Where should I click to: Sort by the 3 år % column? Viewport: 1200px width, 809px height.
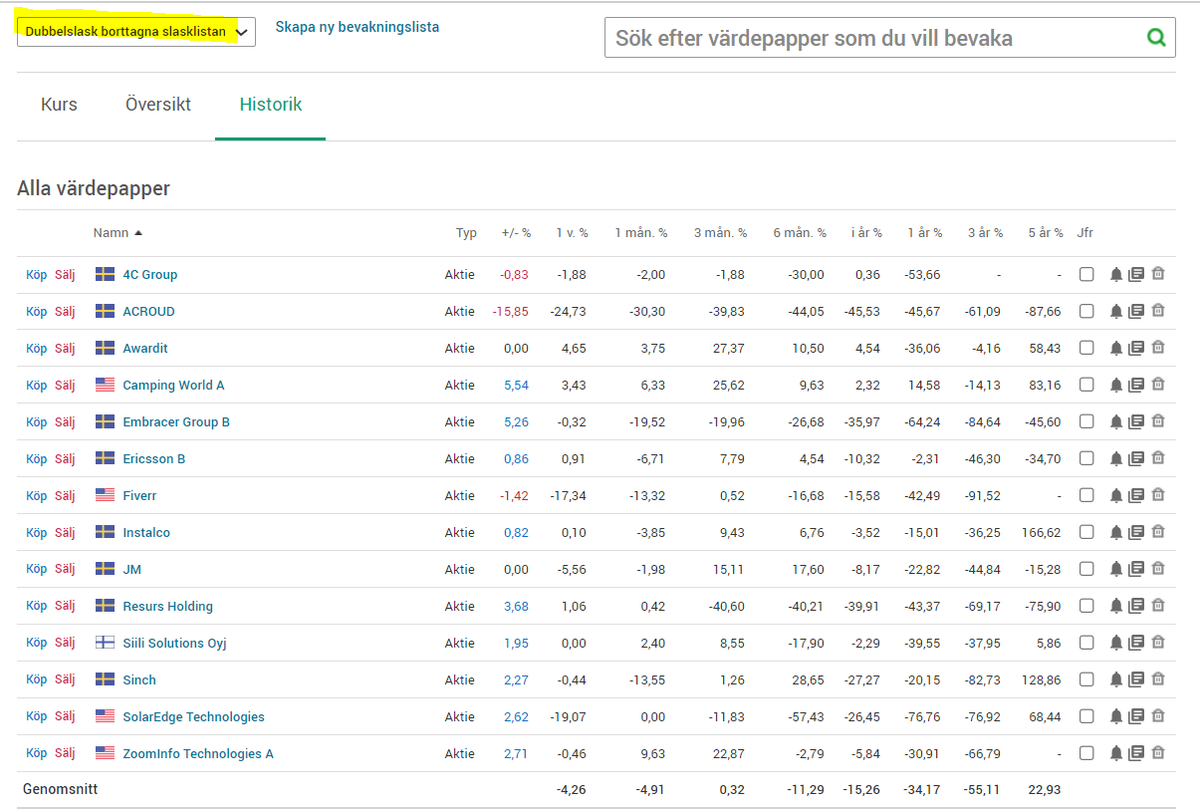pos(985,233)
